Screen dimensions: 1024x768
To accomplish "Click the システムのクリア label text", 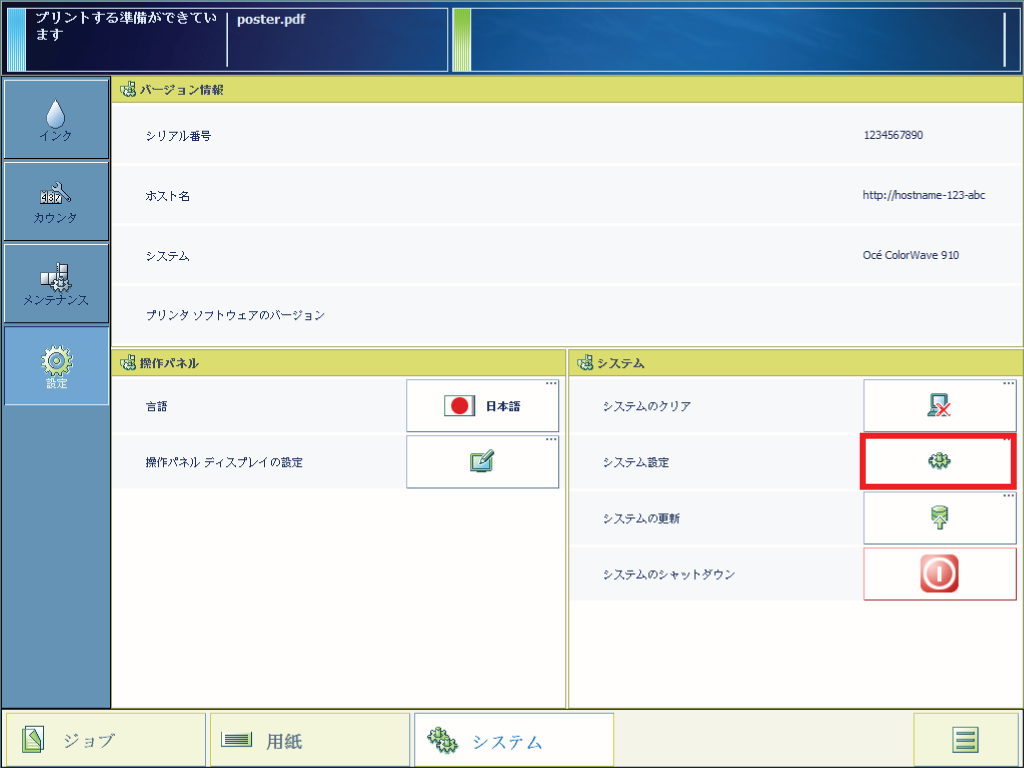I will point(647,406).
